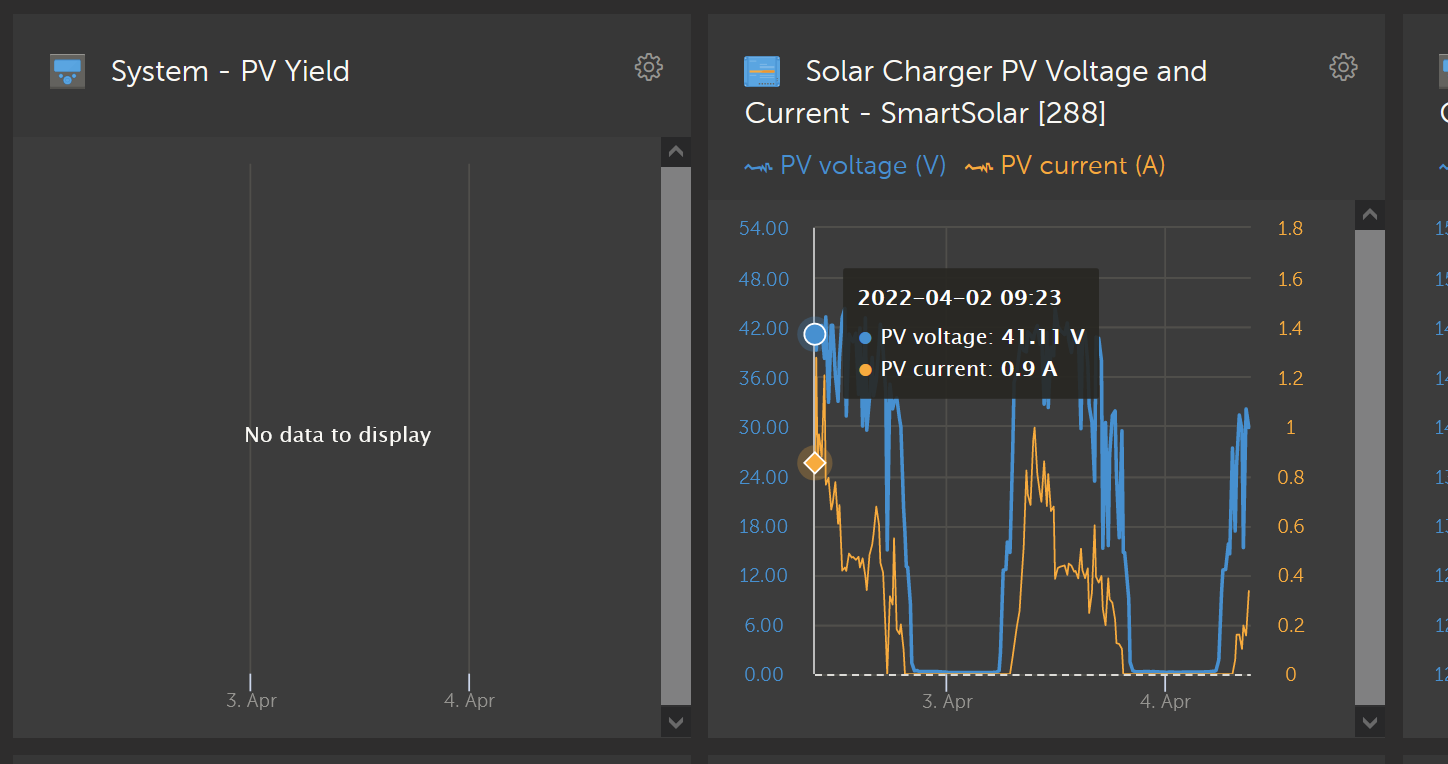Click the 3. Apr axis label on SmartSolar chart

[947, 701]
